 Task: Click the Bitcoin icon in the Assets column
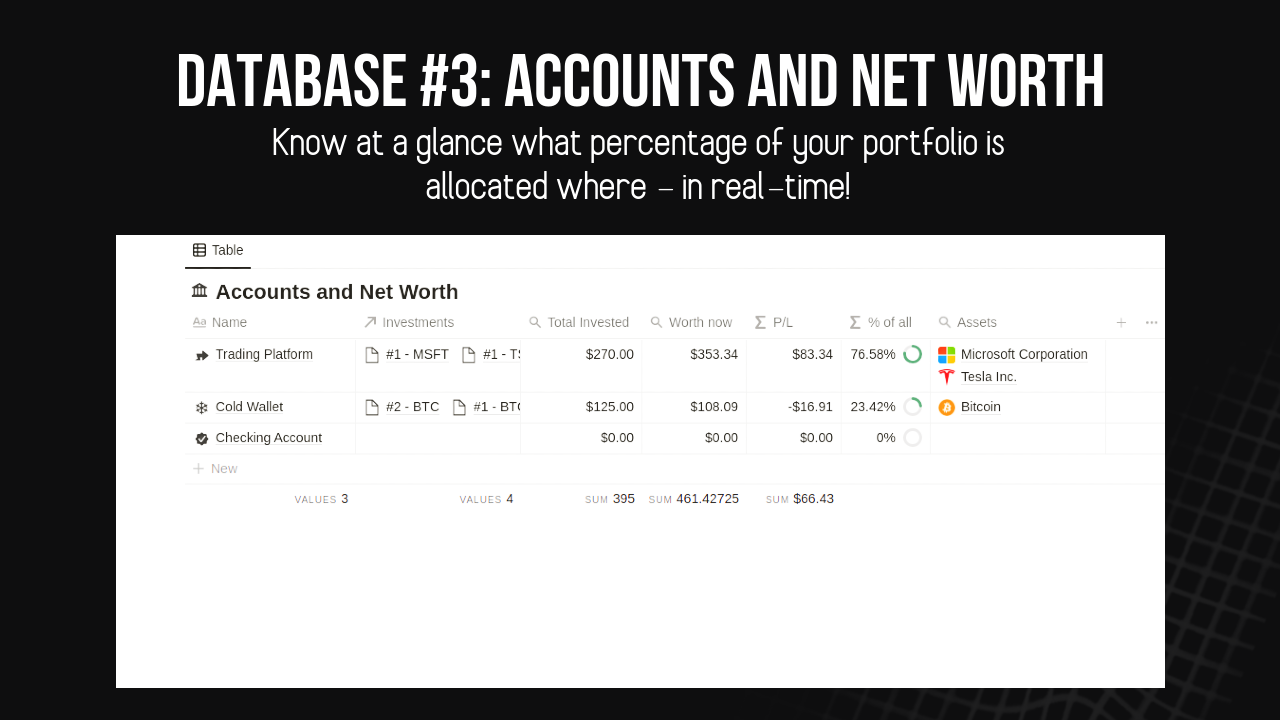(946, 406)
